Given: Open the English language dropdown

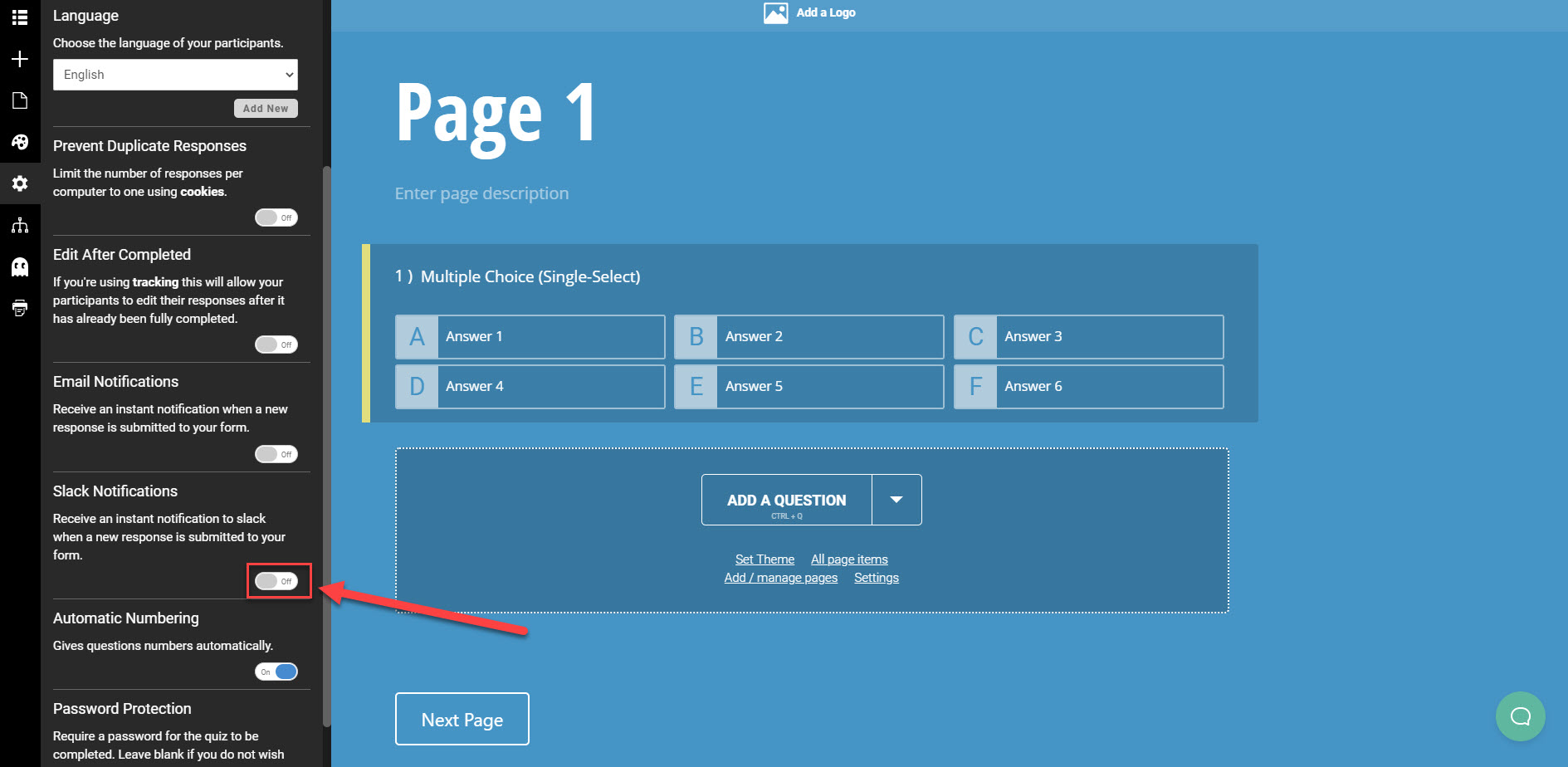Looking at the screenshot, I should 175,75.
